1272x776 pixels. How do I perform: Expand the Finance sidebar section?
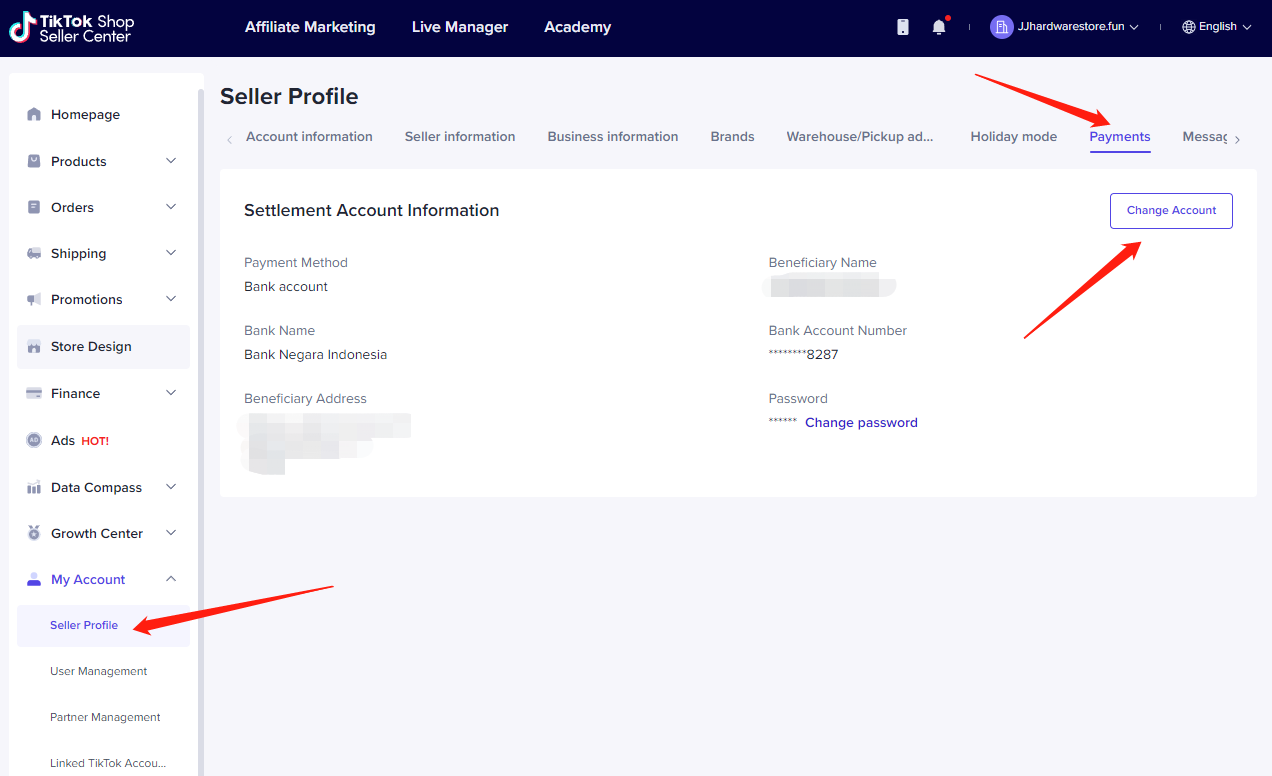[171, 393]
